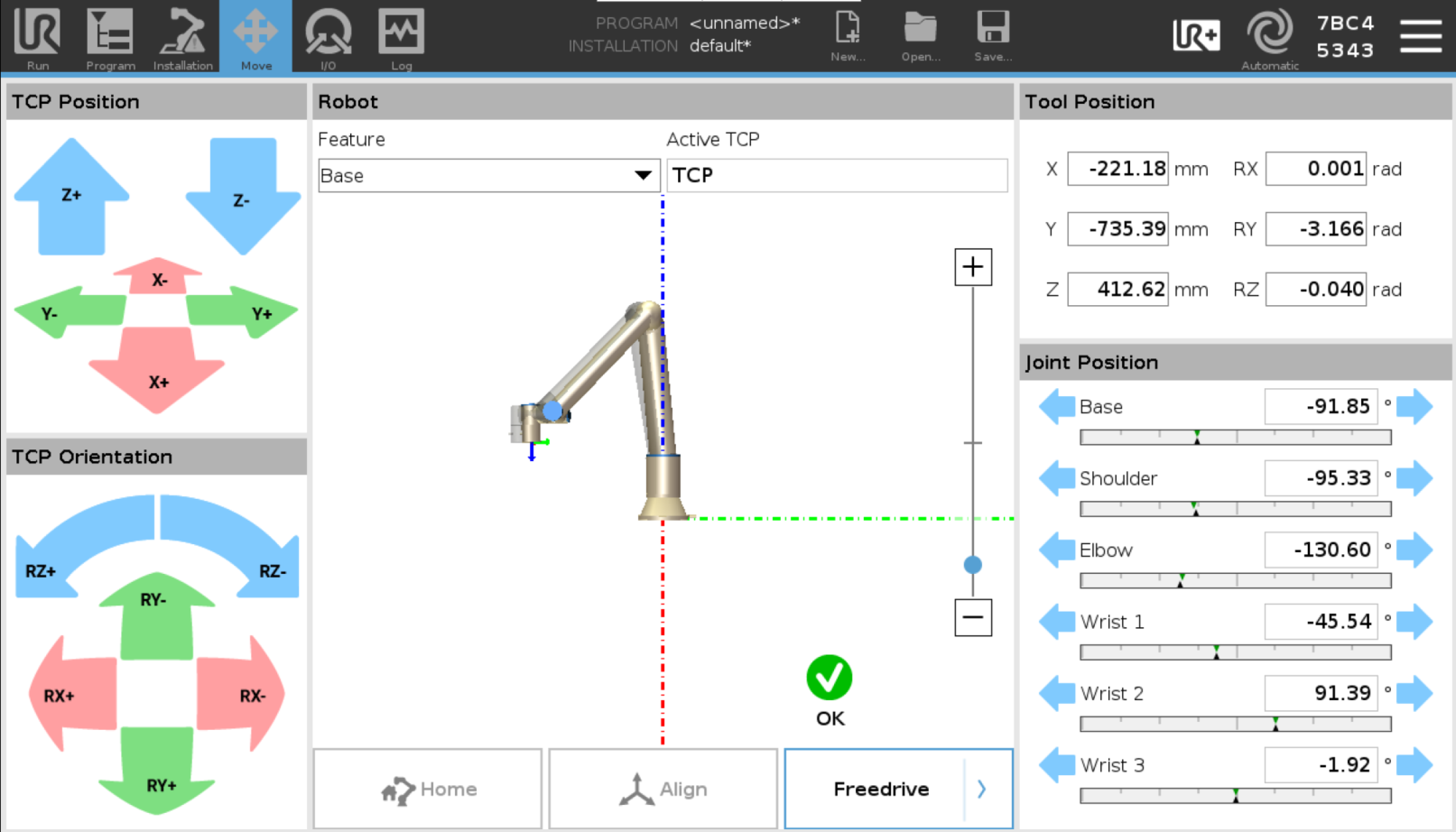The image size is (1456, 832).
Task: Activate Freedrive mode
Action: pos(881,788)
